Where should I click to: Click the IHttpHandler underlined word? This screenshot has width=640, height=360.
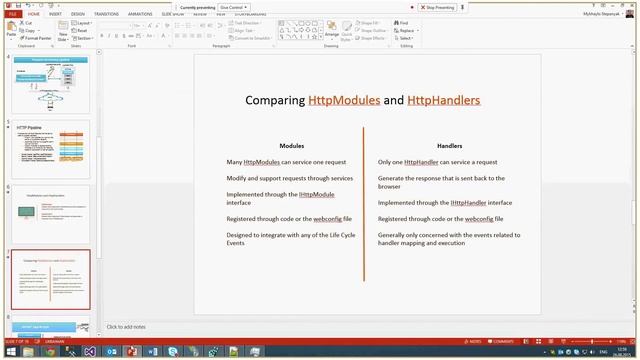pos(468,203)
